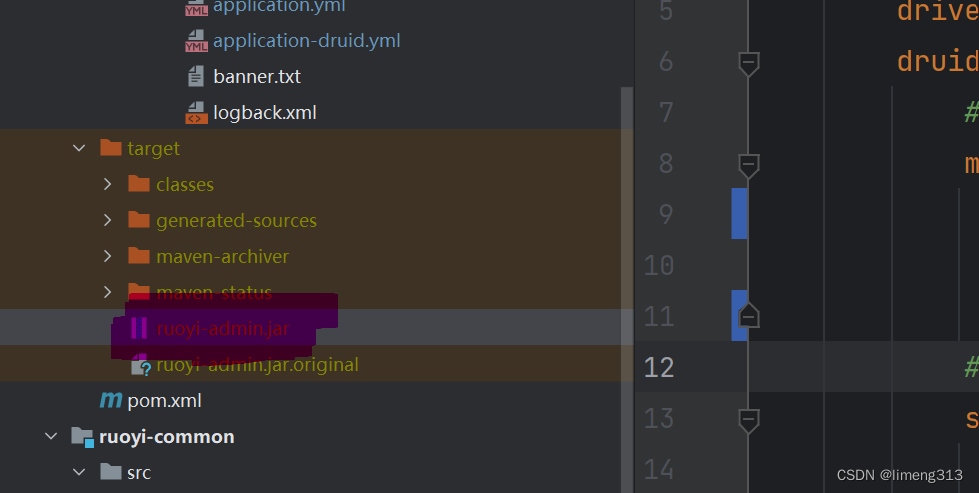Fold the code block at line 6

tap(749, 64)
